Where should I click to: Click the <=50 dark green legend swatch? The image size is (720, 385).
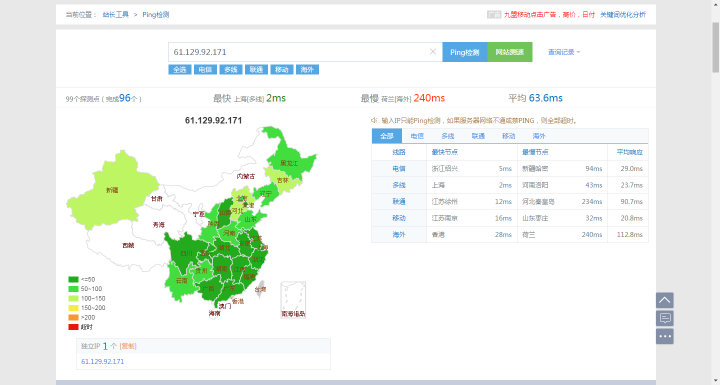click(73, 279)
